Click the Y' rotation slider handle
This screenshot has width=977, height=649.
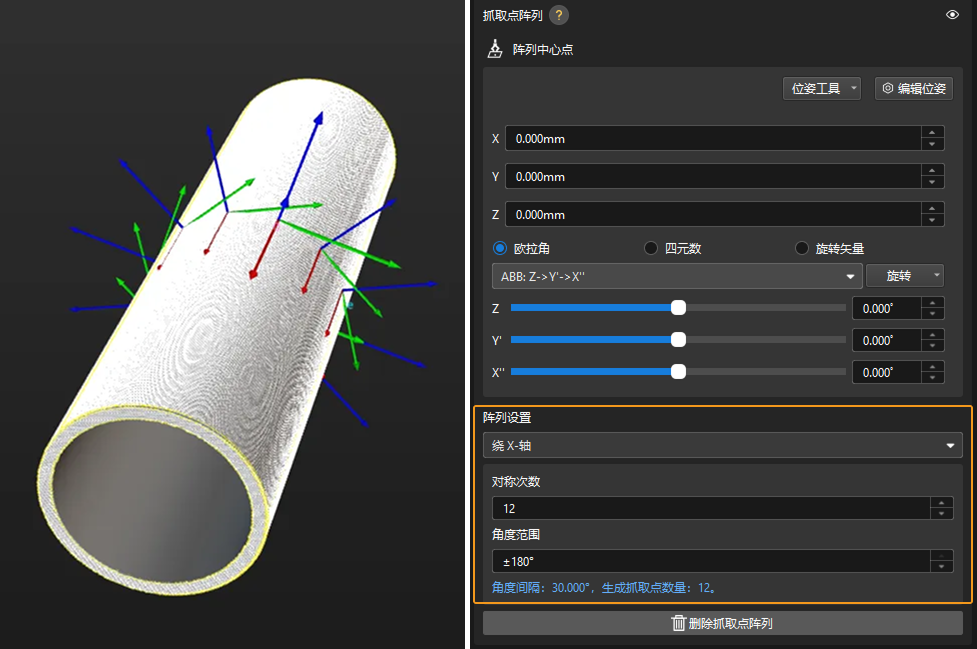(x=678, y=340)
